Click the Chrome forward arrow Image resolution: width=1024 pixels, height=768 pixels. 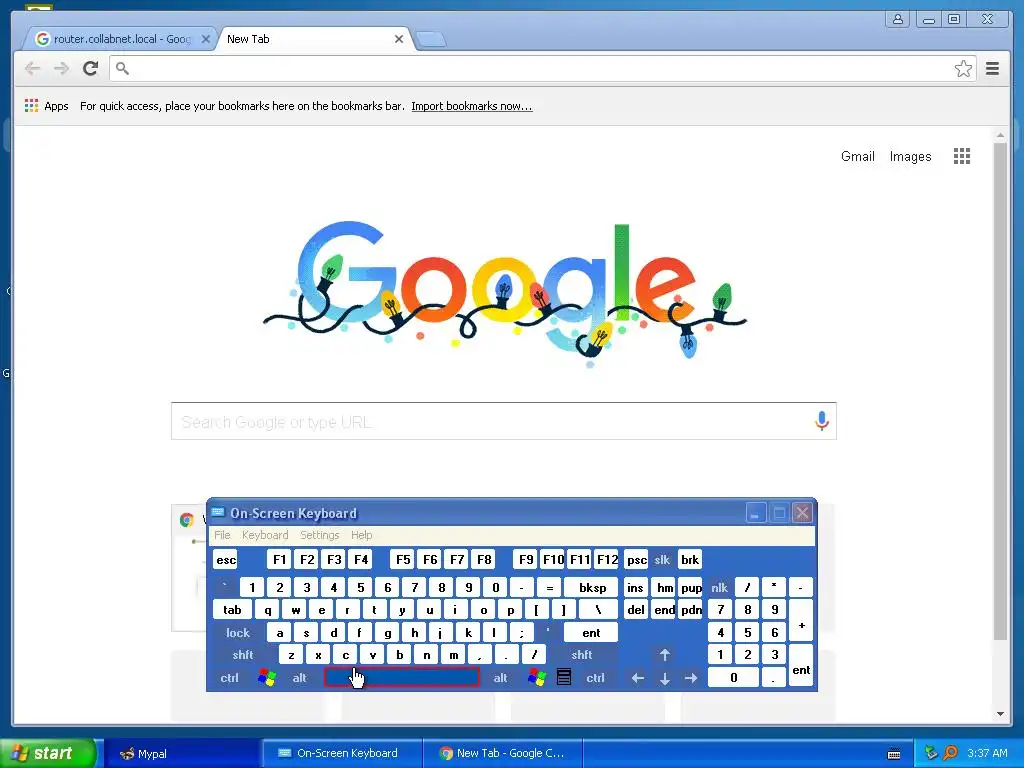click(x=61, y=69)
